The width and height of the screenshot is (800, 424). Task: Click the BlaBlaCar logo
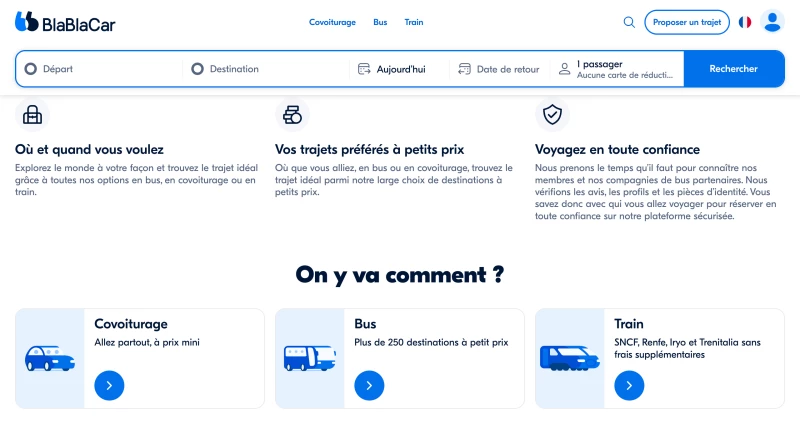click(x=65, y=22)
